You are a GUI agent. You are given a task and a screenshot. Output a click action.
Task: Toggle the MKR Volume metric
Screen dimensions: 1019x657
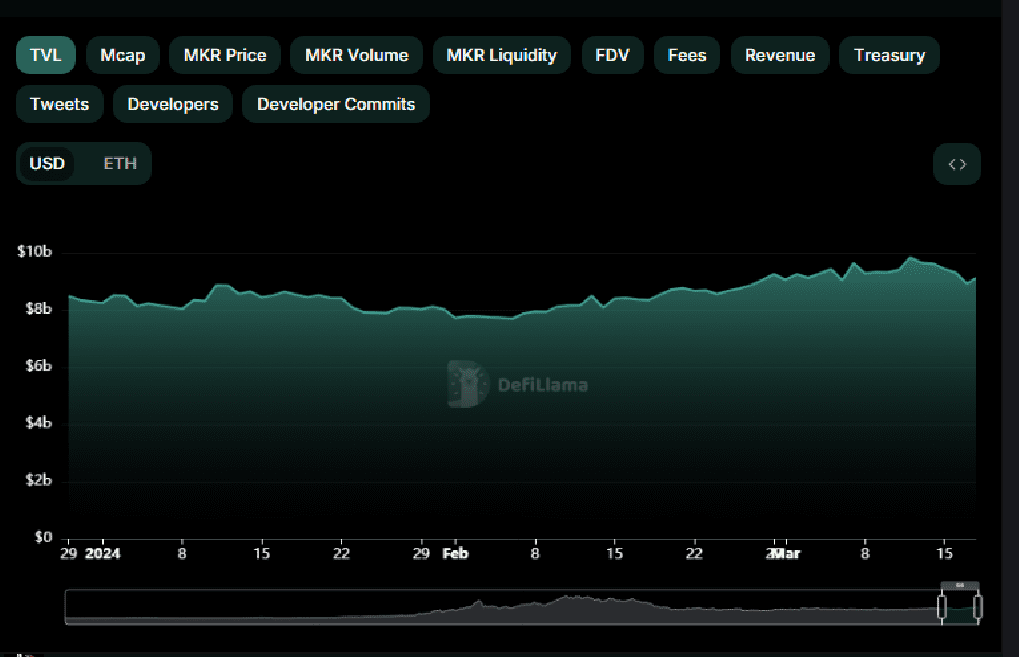pyautogui.click(x=357, y=55)
